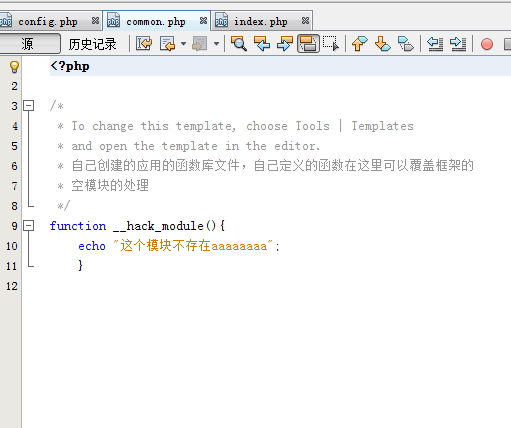The image size is (511, 428).
Task: Toggle Highlight Search button
Action: coord(308,44)
